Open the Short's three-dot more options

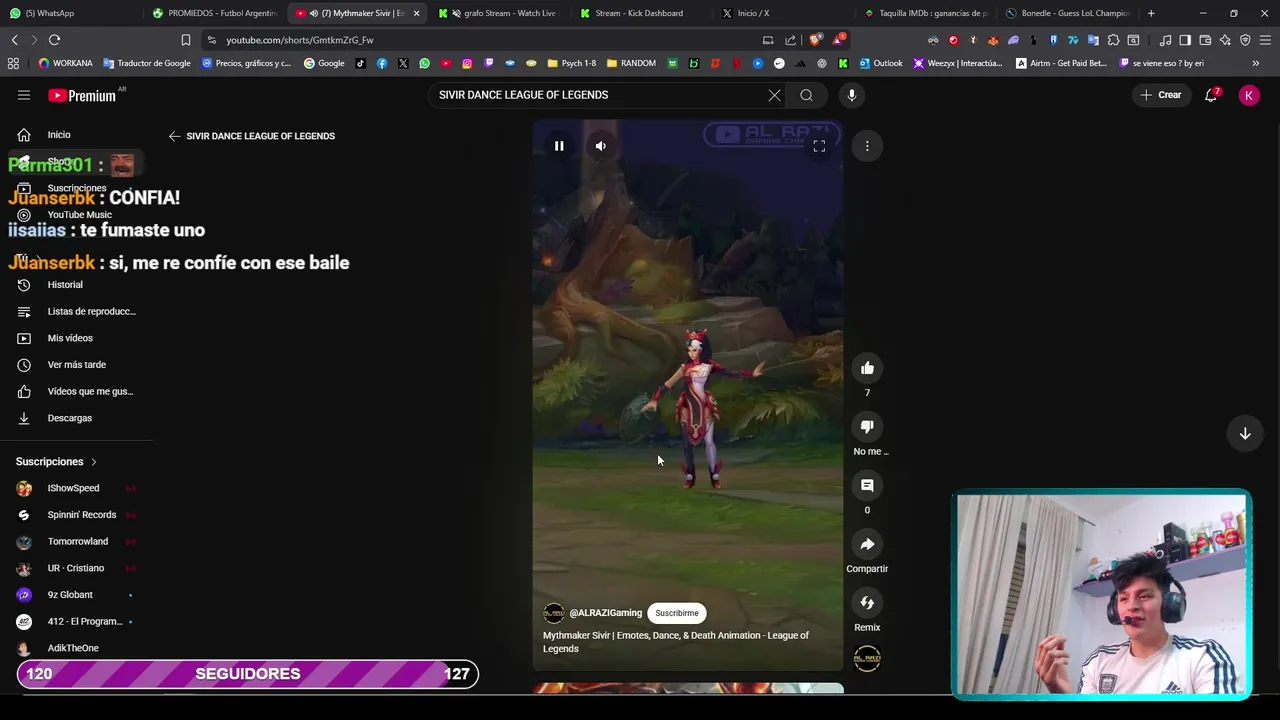click(867, 146)
